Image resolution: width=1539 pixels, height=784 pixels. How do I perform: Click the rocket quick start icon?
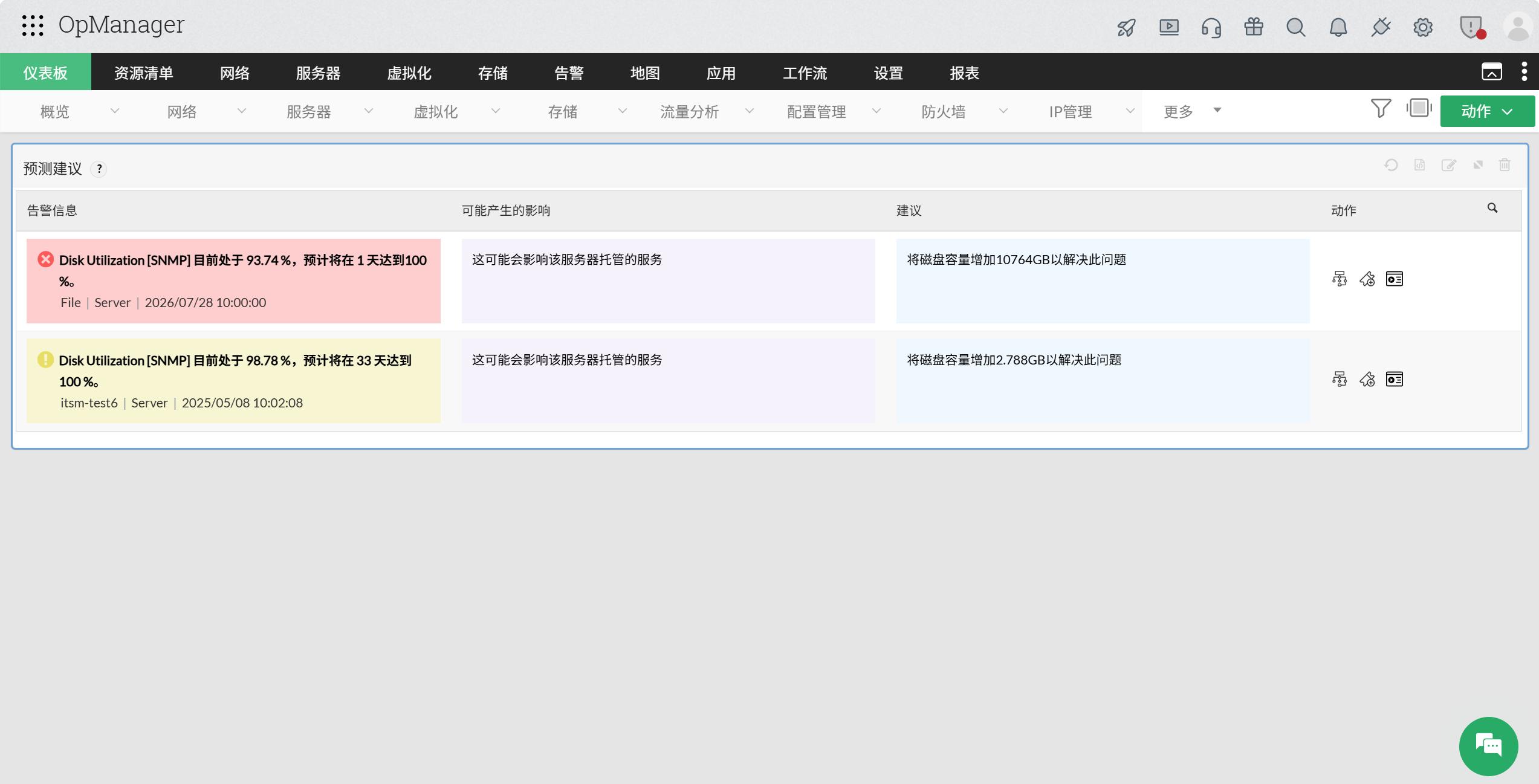pos(1126,27)
